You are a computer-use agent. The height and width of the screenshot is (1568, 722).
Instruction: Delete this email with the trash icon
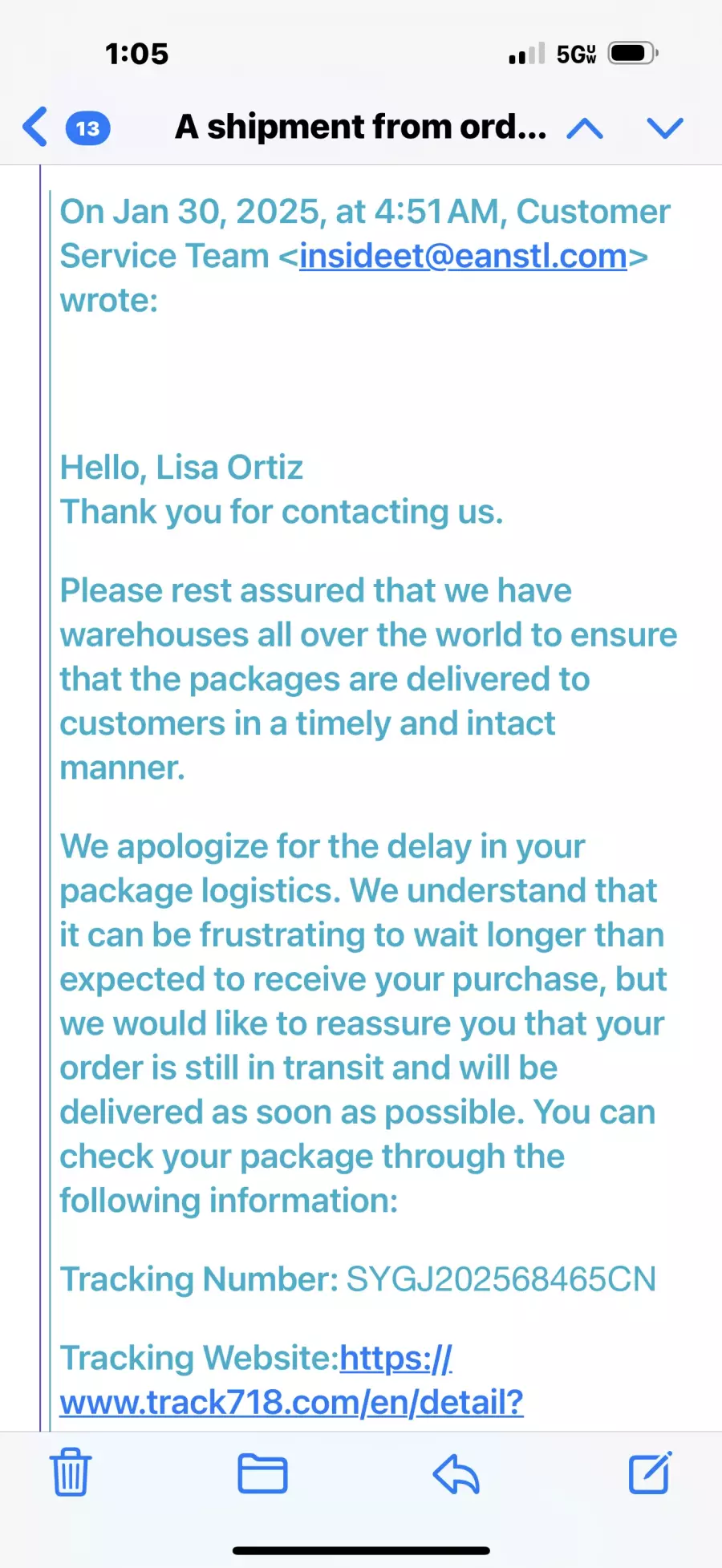(x=71, y=1473)
